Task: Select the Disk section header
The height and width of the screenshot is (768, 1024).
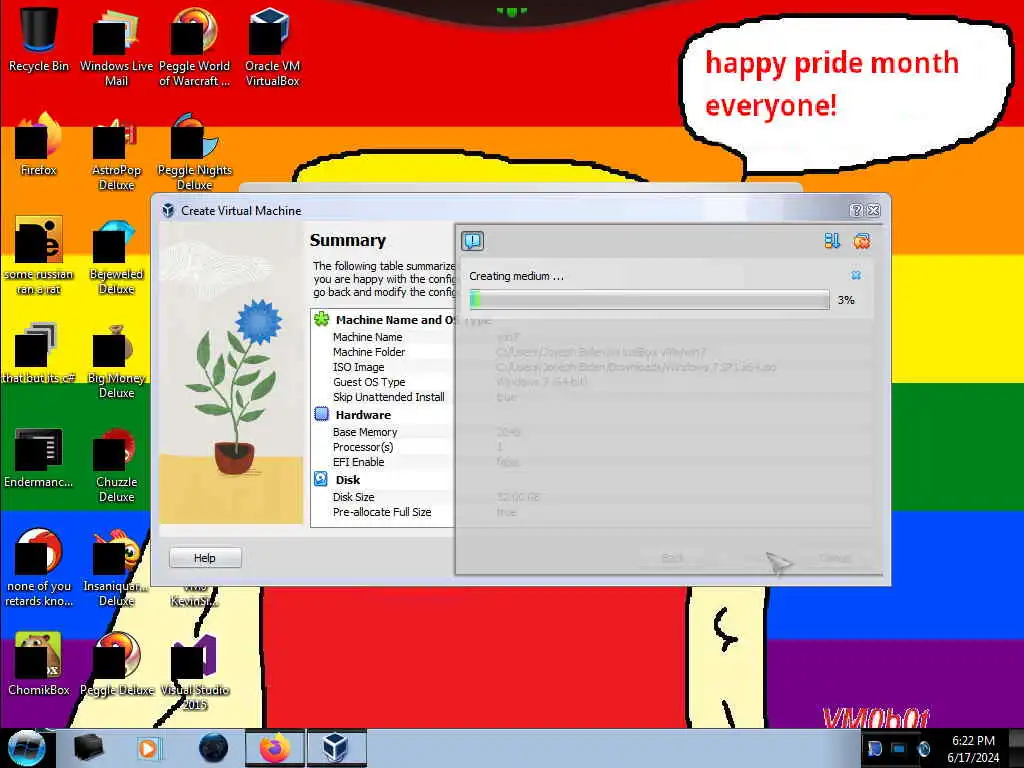Action: pyautogui.click(x=348, y=480)
